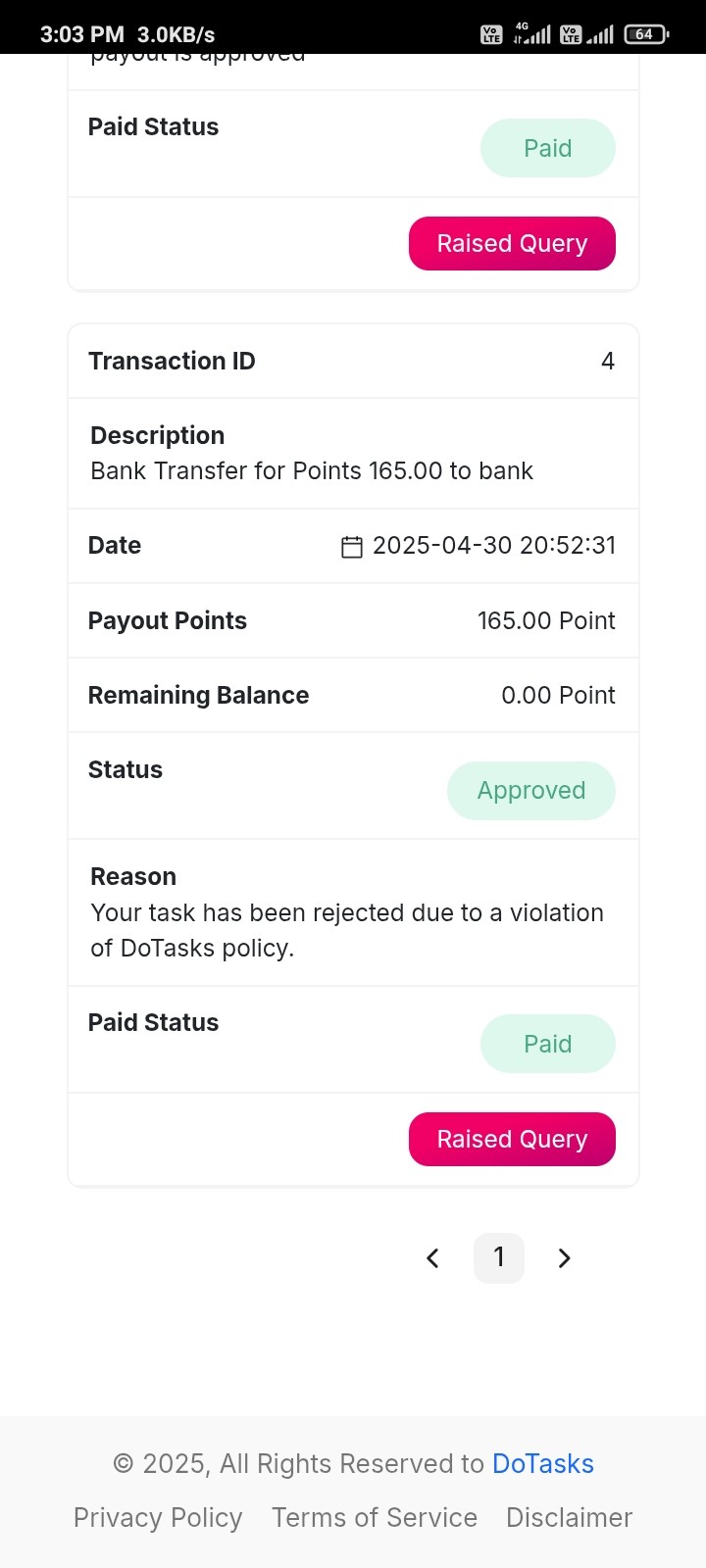706x1568 pixels.
Task: Tap the clock time in status bar
Action: (x=81, y=34)
